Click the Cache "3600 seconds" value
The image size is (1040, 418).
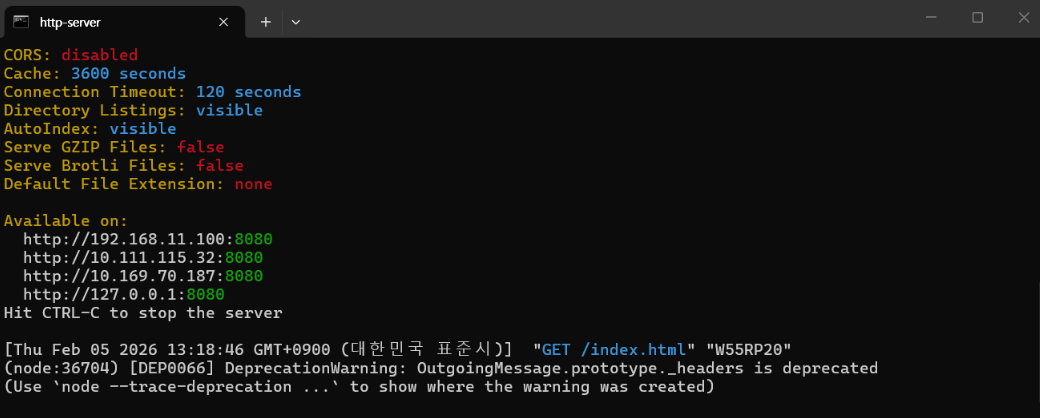click(128, 74)
